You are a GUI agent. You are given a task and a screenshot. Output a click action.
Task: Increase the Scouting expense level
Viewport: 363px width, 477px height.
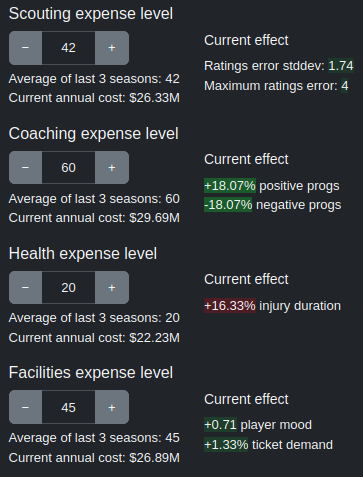(112, 48)
